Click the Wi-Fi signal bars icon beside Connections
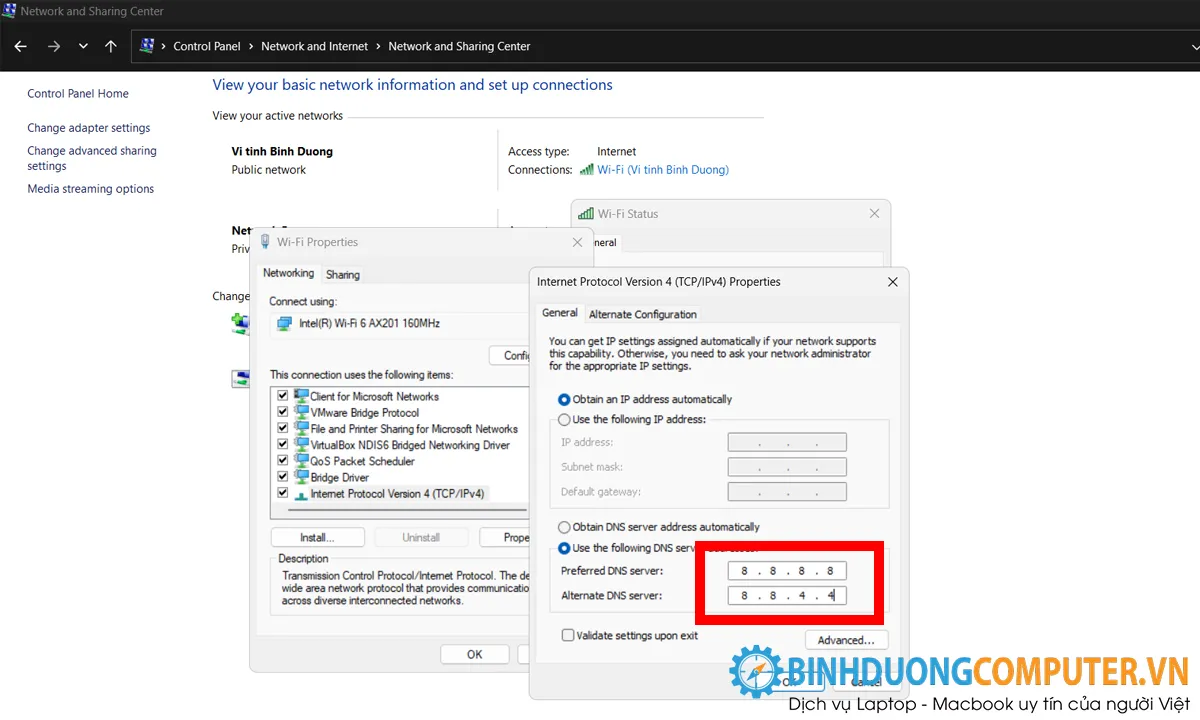This screenshot has height=720, width=1200. (x=586, y=170)
